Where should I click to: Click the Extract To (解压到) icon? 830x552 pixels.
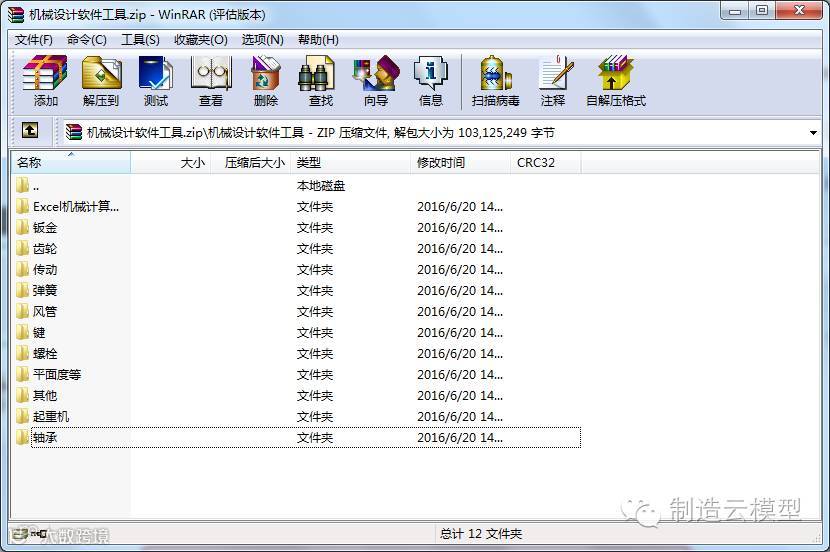[101, 81]
